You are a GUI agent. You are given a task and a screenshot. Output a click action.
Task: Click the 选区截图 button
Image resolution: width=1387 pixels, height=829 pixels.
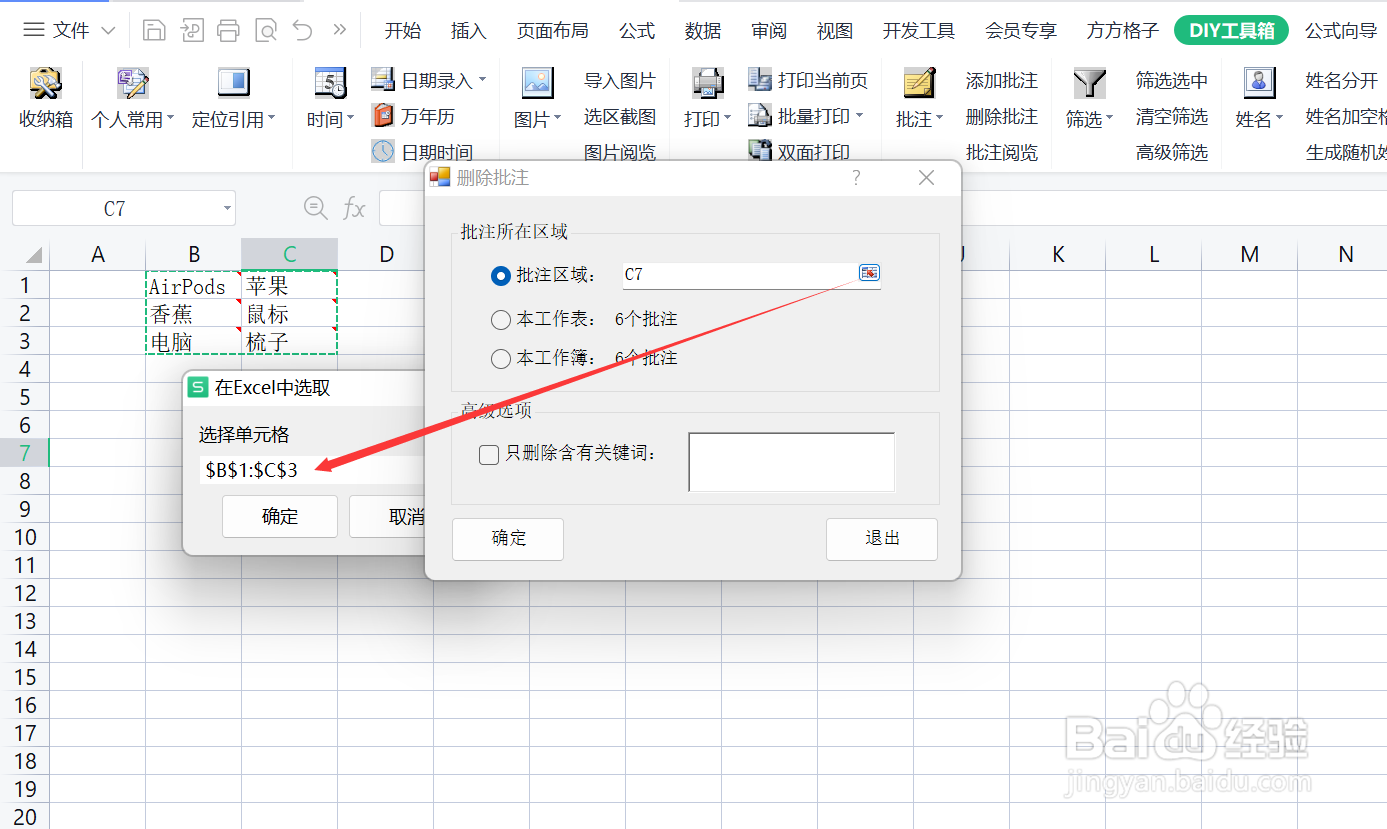(x=620, y=116)
